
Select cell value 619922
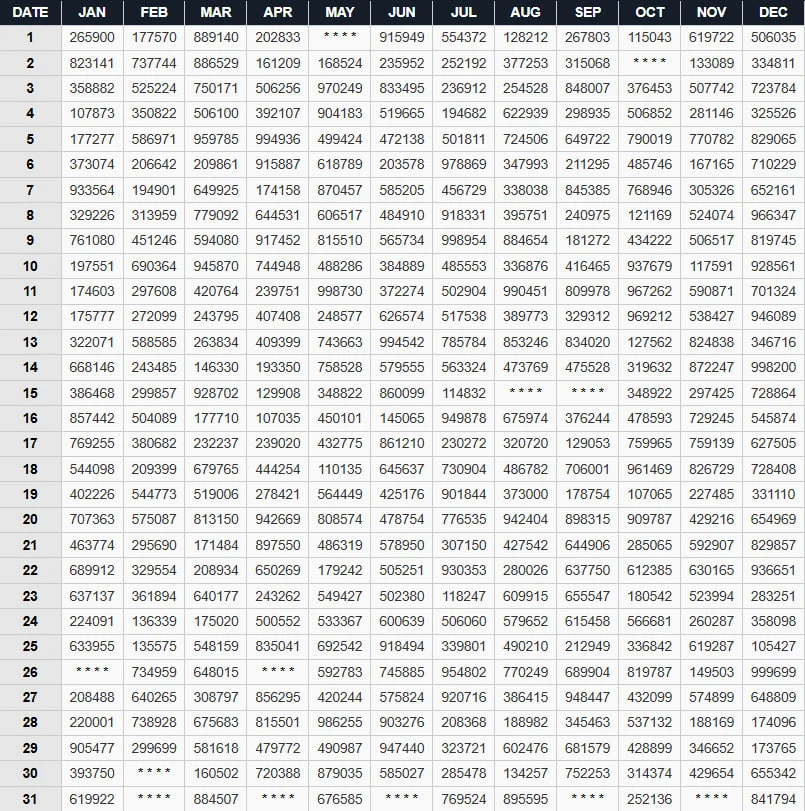pos(92,799)
